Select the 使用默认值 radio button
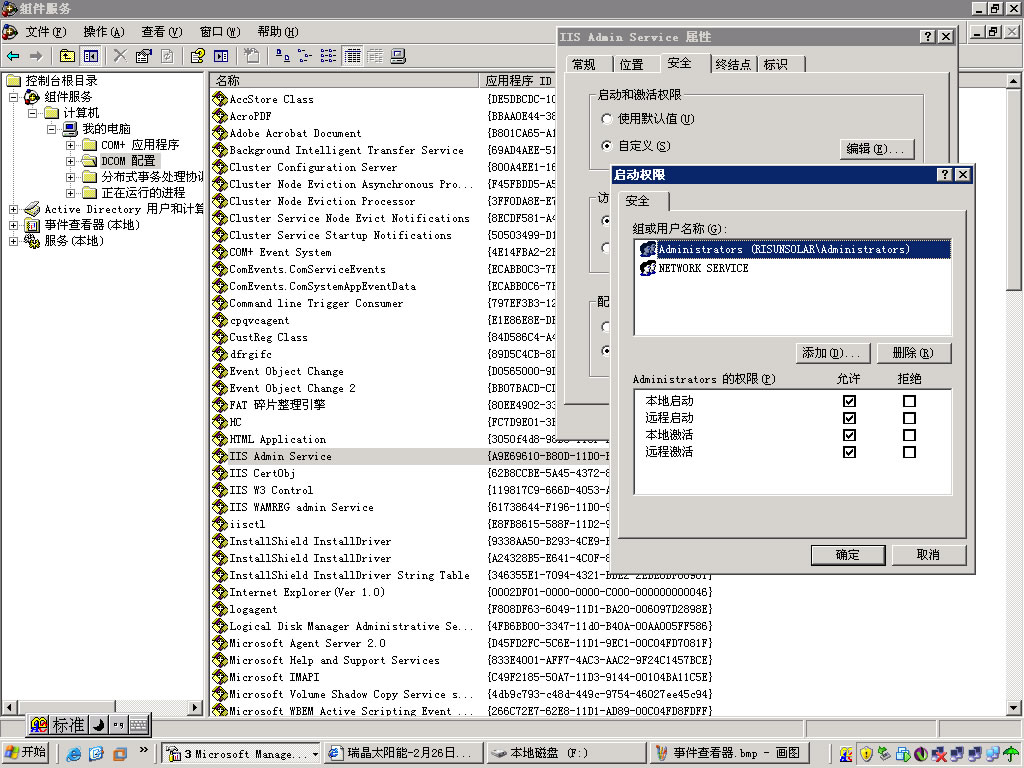The height and width of the screenshot is (768, 1024). tap(607, 119)
